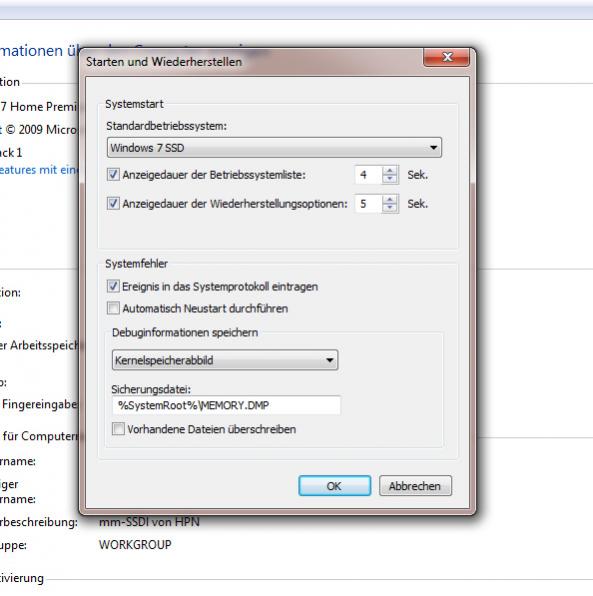Toggle Anzeigedauer der Wiederherstellungsoptionen checkbox

pyautogui.click(x=113, y=203)
